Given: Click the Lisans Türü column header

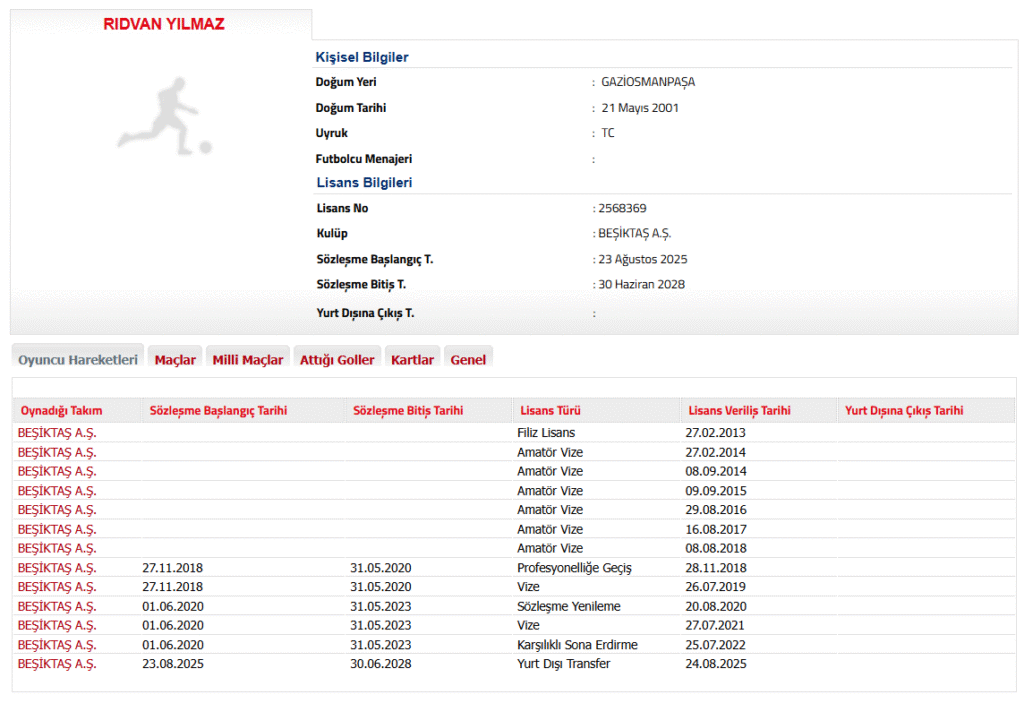Looking at the screenshot, I should pos(550,411).
